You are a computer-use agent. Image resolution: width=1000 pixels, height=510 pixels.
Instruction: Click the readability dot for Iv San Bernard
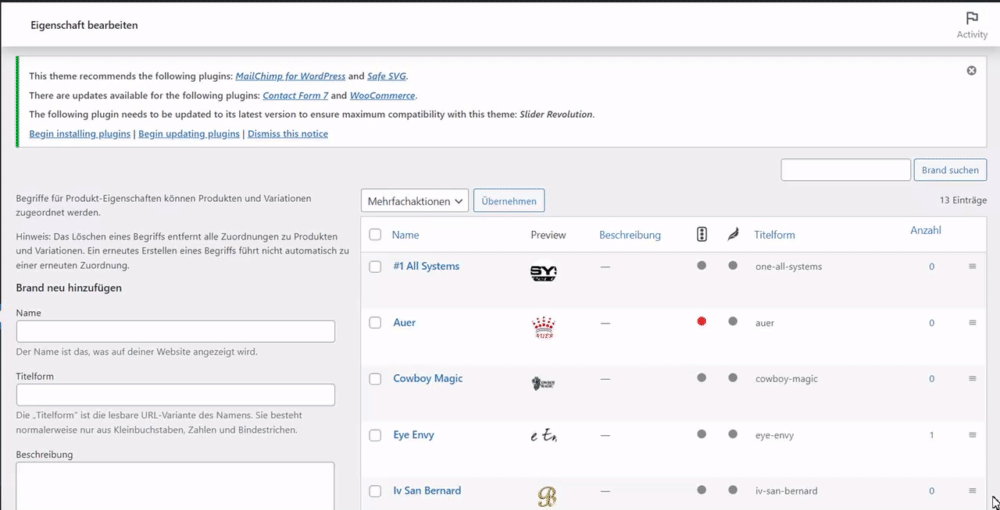click(733, 490)
